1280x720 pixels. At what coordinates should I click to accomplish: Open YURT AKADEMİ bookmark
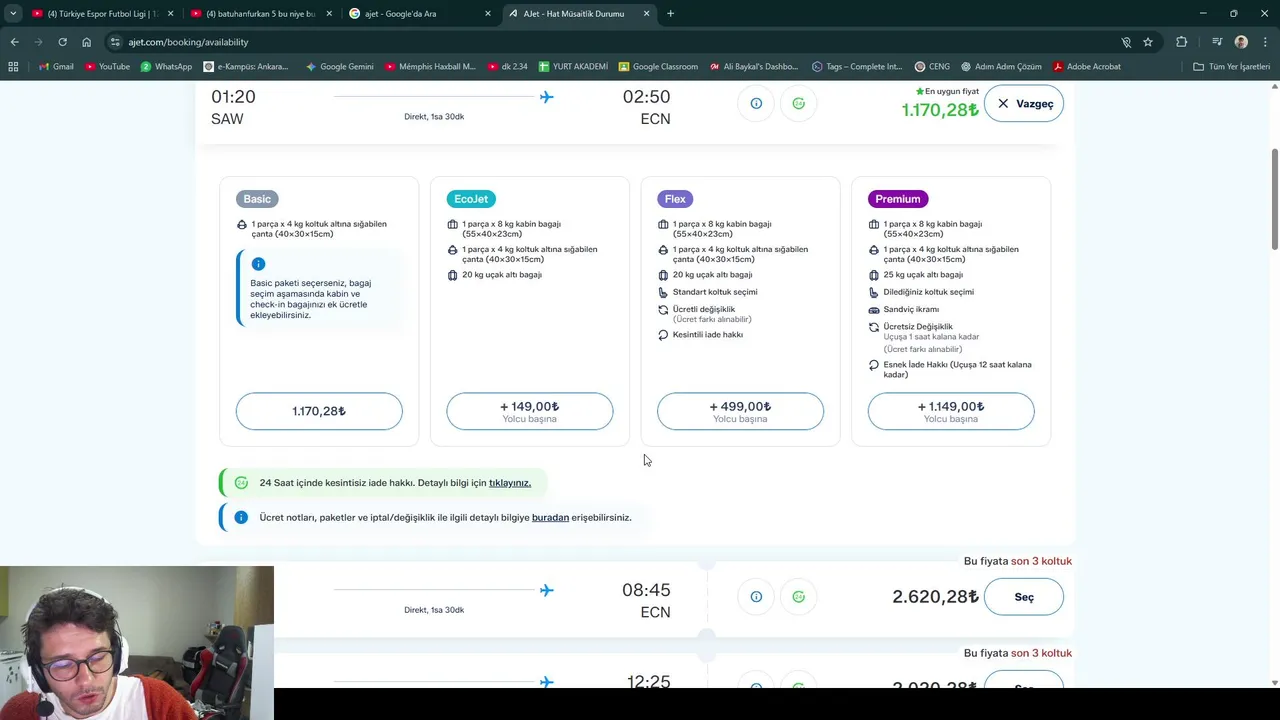pyautogui.click(x=573, y=67)
